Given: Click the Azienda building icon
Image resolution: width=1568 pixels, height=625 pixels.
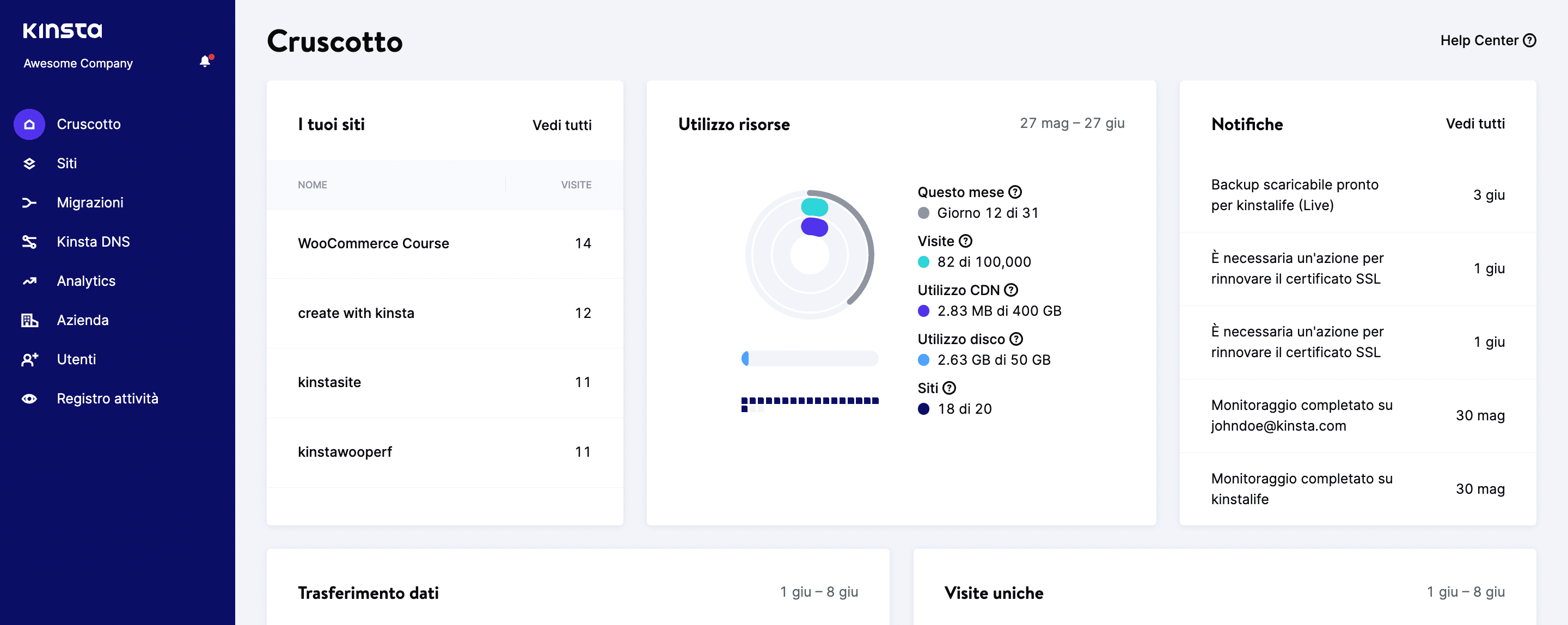Looking at the screenshot, I should pos(29,320).
